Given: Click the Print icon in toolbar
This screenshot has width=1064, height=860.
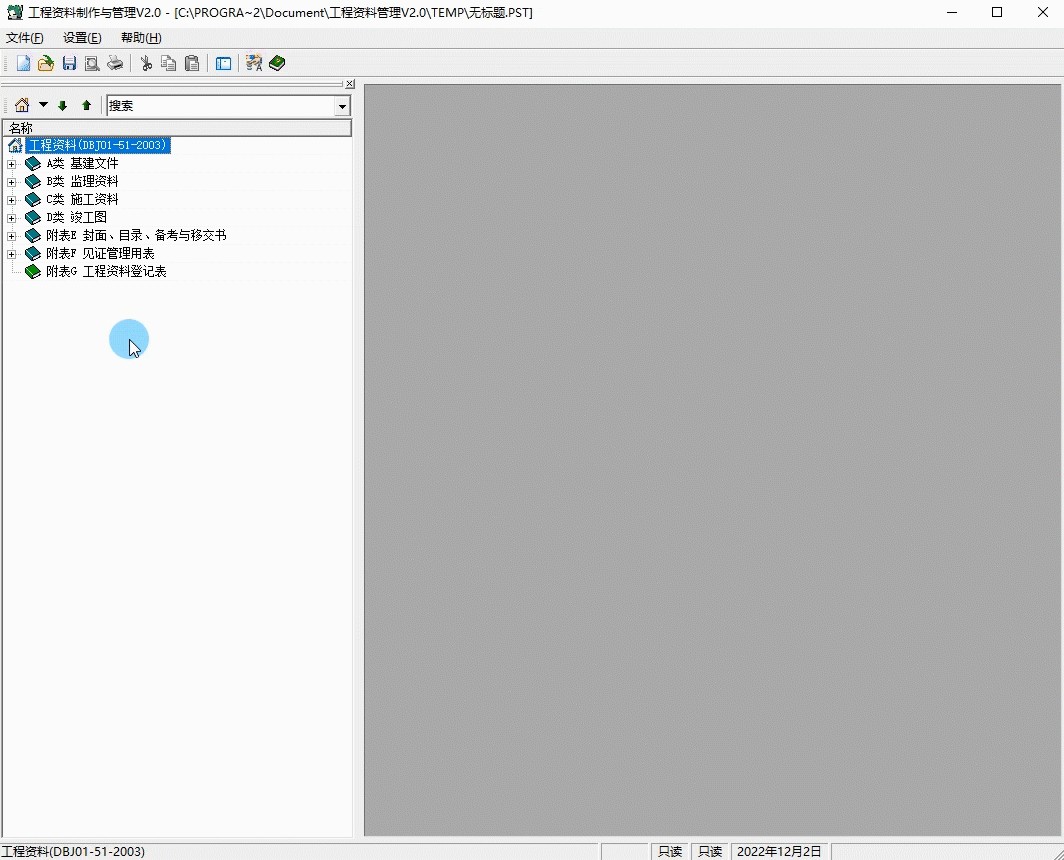Looking at the screenshot, I should [x=115, y=64].
